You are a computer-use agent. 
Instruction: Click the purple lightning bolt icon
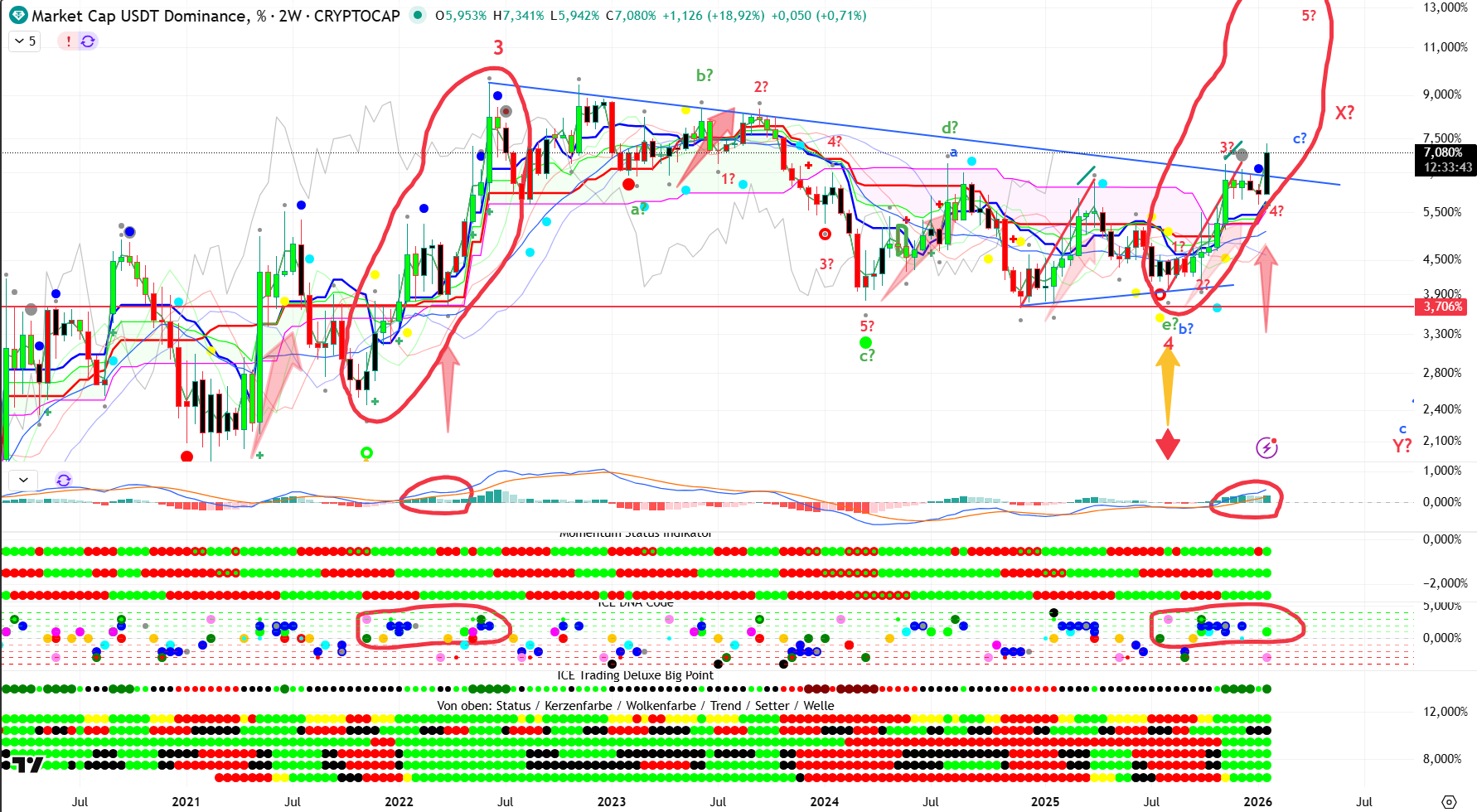pos(1266,448)
